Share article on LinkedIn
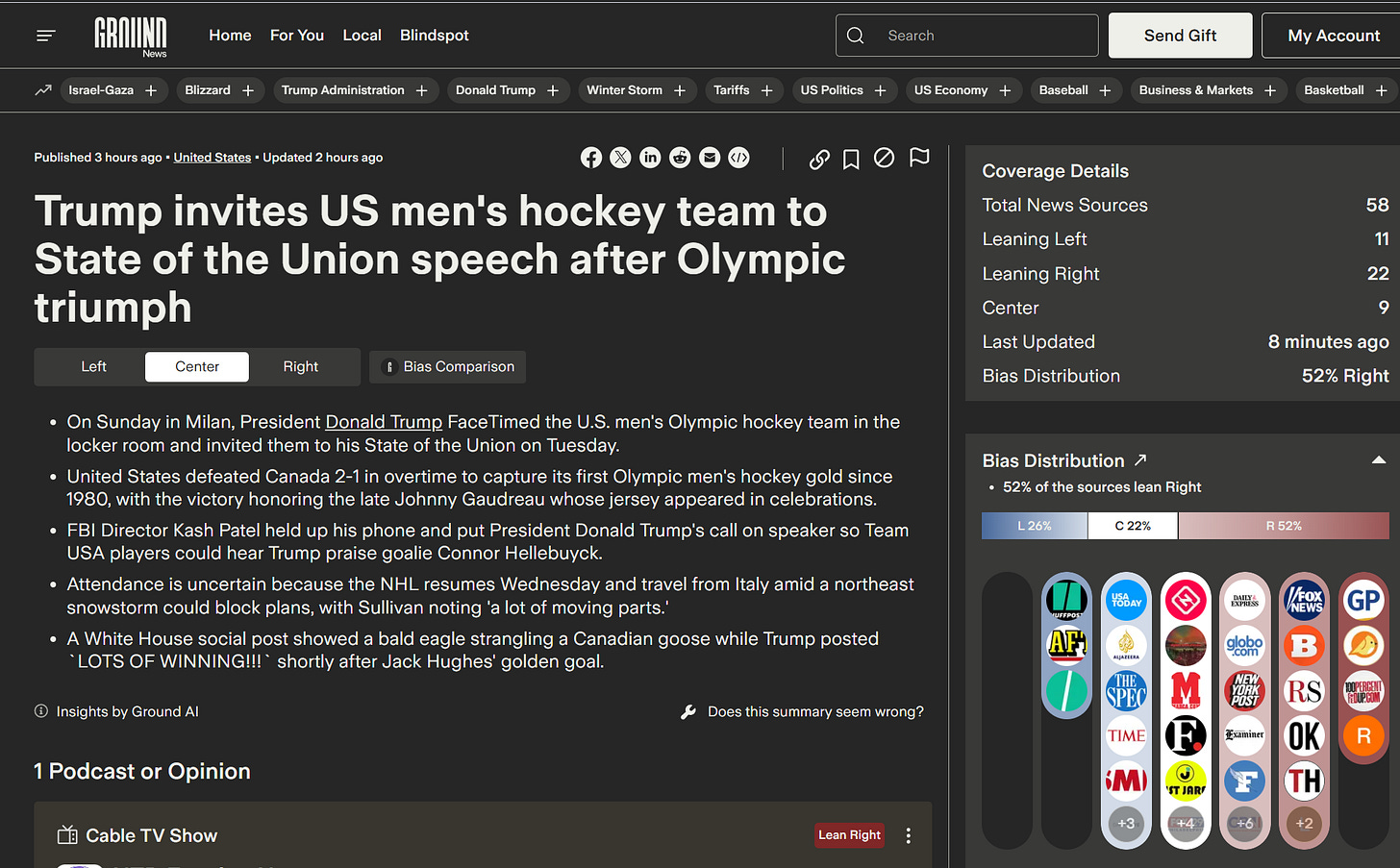Screen dimensions: 1400x868 click(650, 158)
